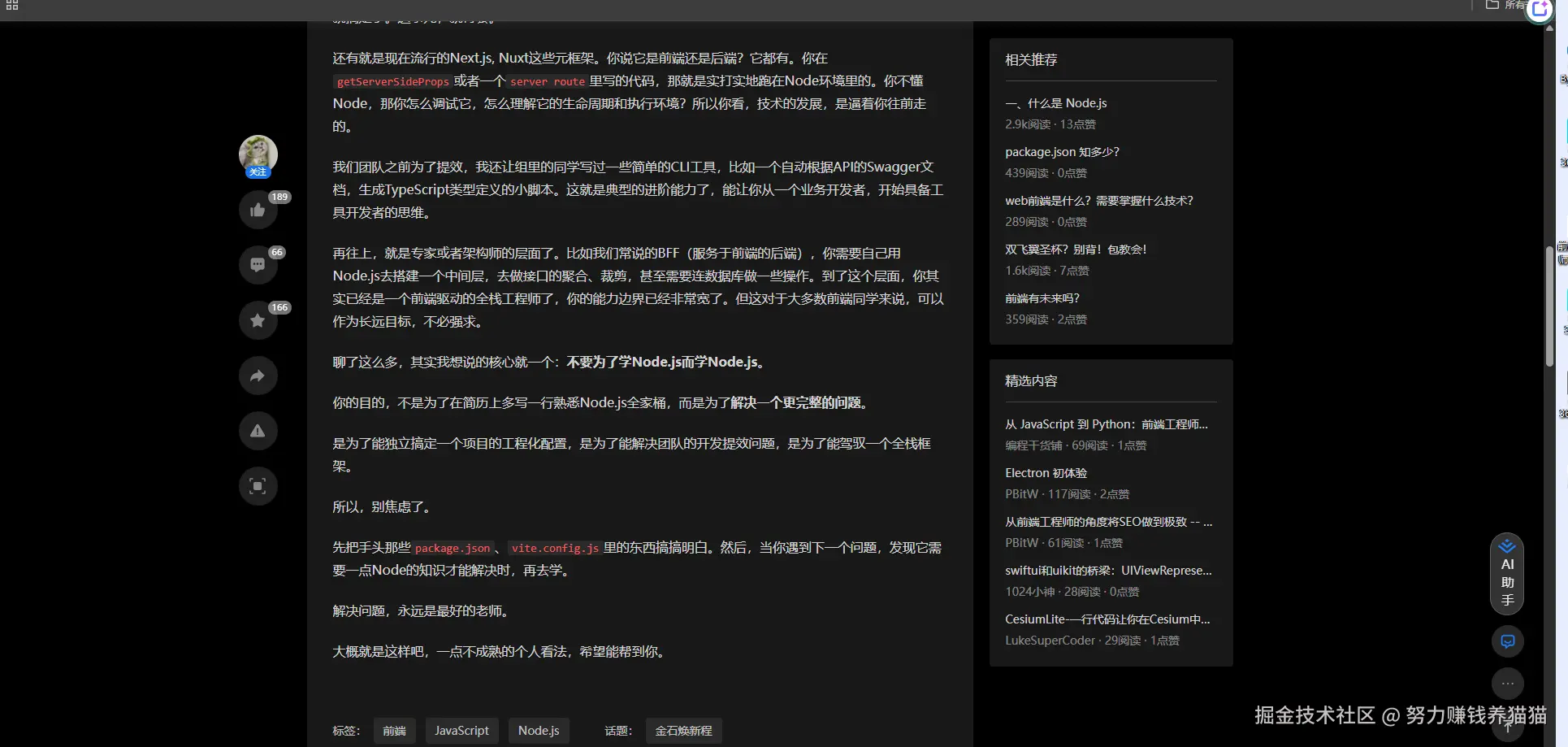Open comments via the speech bubble icon

click(x=258, y=265)
